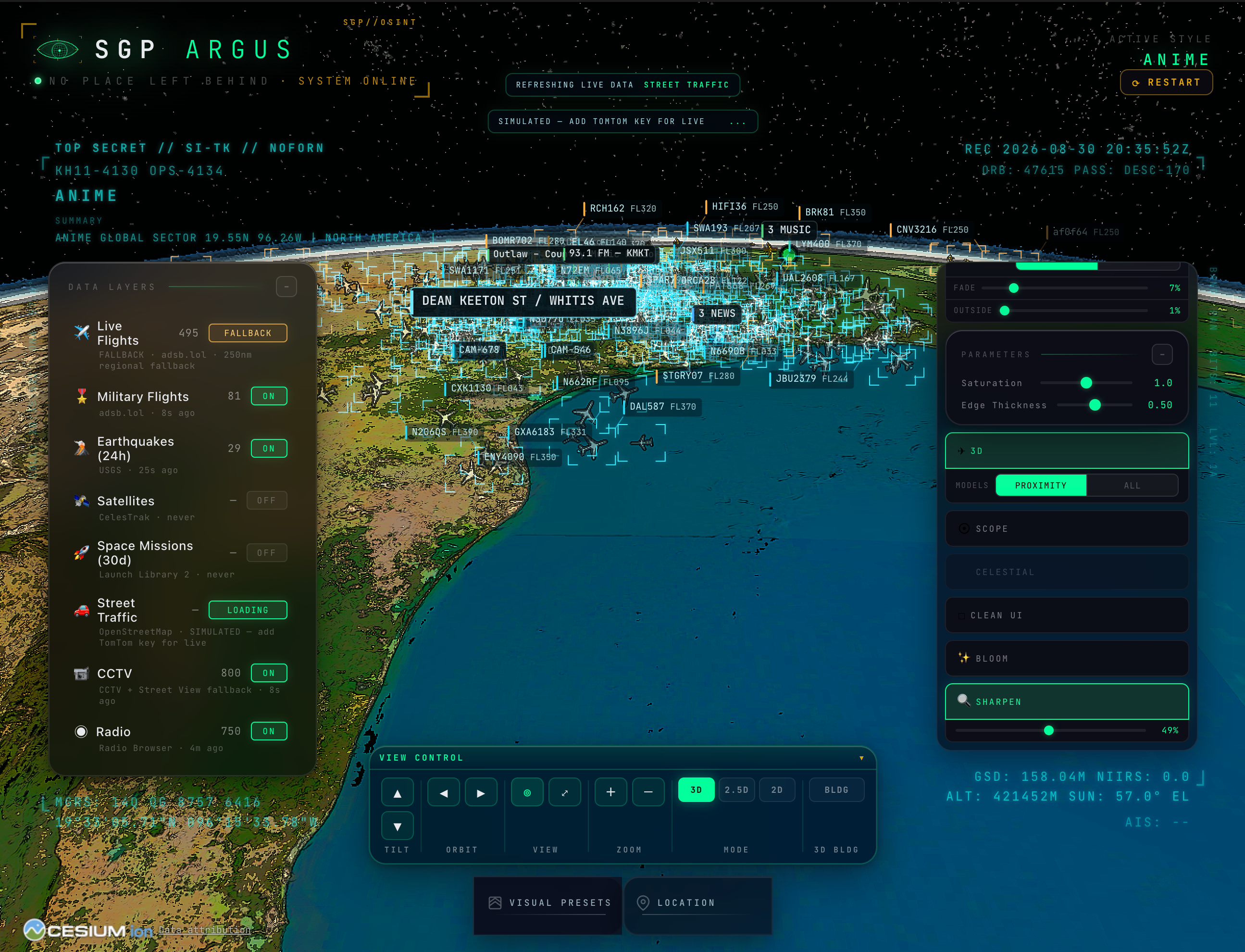This screenshot has width=1245, height=952.
Task: Toggle the Clean UI checkbox
Action: [961, 615]
